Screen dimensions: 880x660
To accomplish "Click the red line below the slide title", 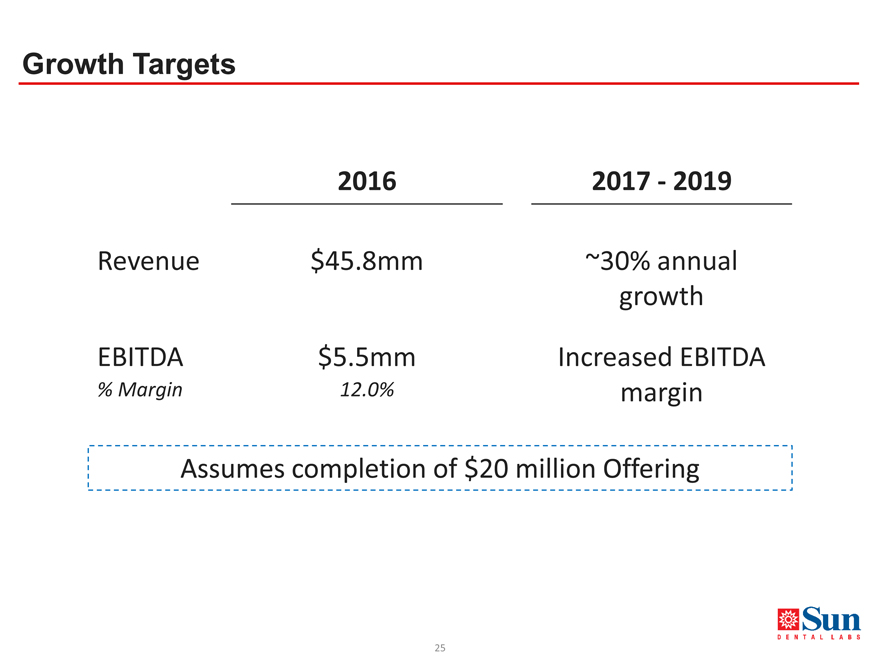I will pos(438,83).
